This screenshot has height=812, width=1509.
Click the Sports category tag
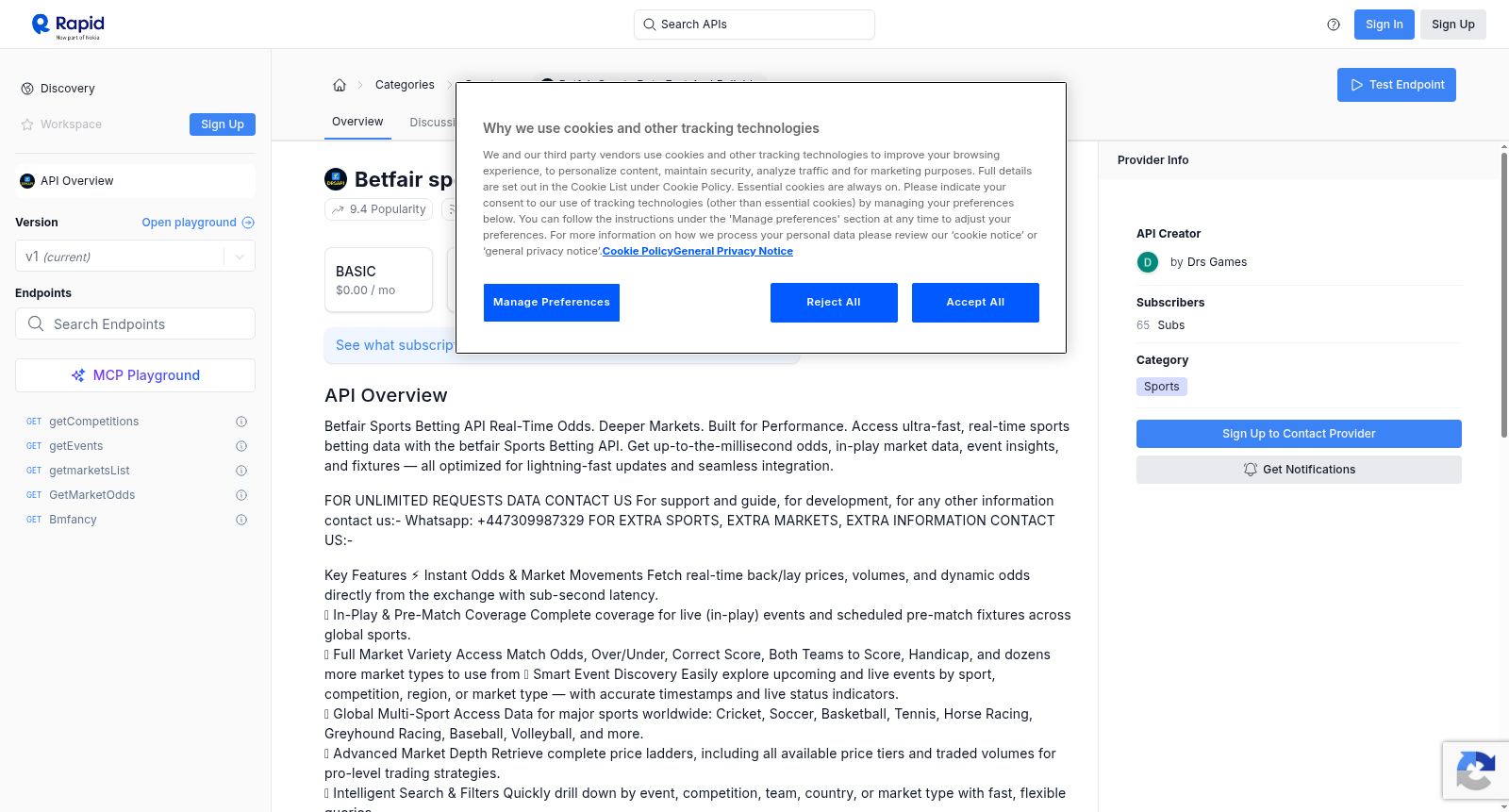click(x=1161, y=387)
